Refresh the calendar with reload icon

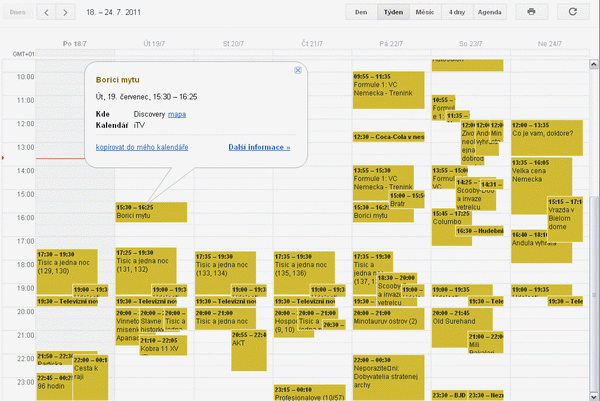[x=573, y=12]
